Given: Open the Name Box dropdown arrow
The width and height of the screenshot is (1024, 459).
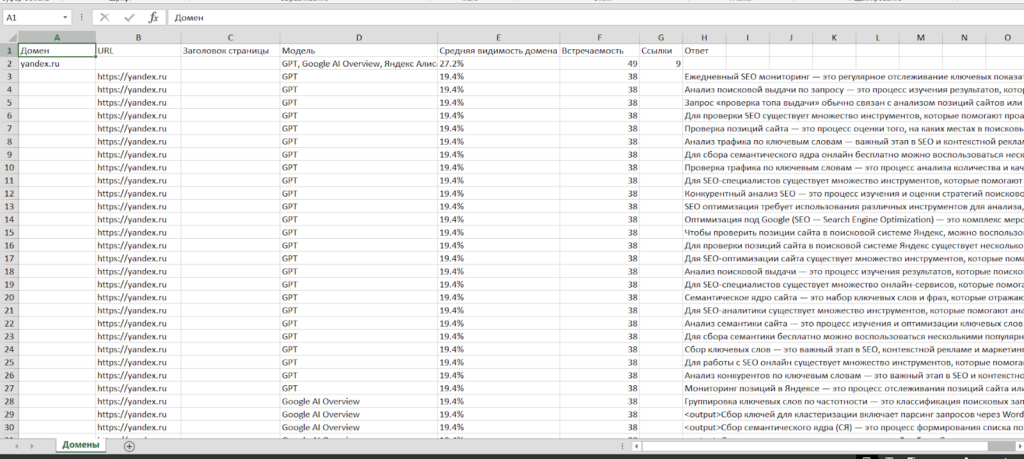Looking at the screenshot, I should pyautogui.click(x=65, y=18).
